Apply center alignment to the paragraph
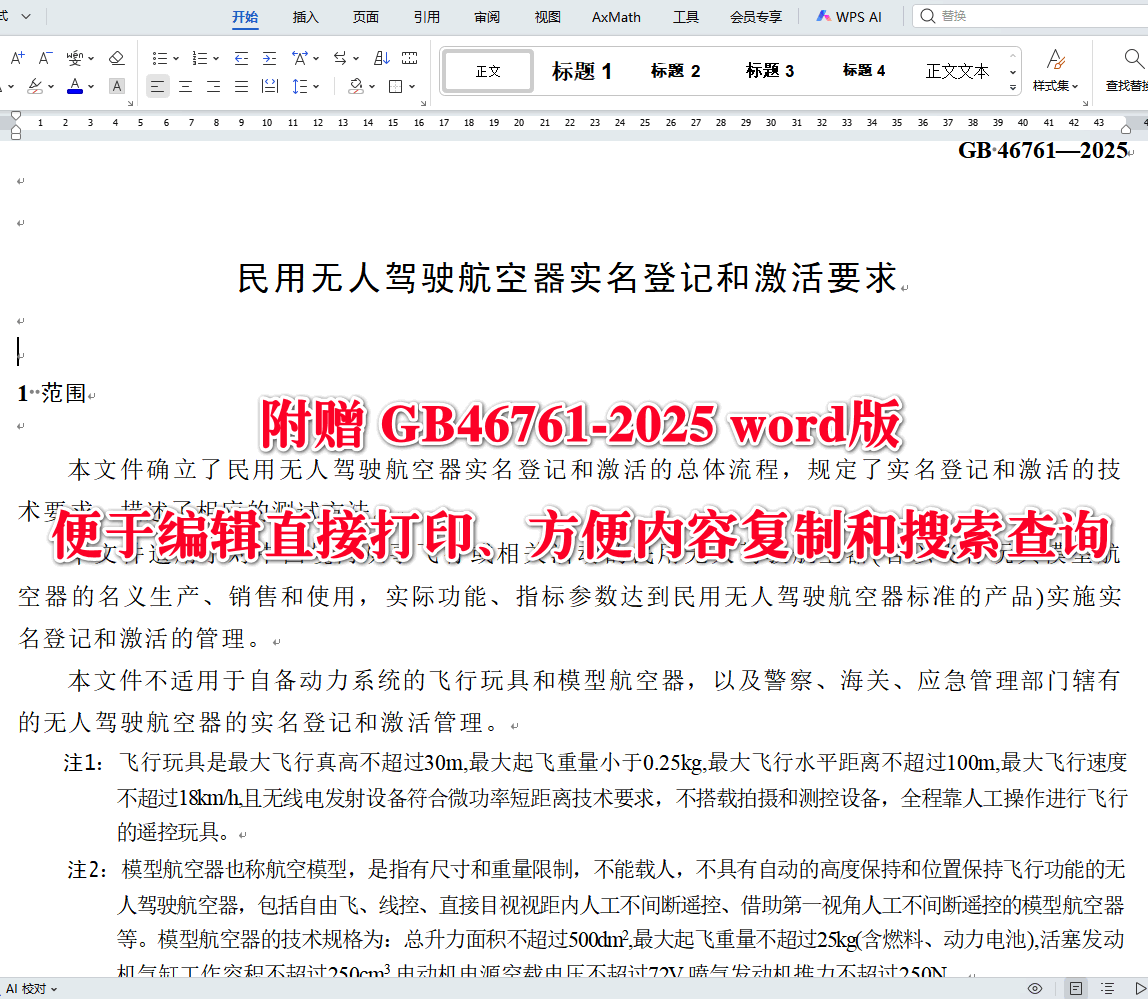The height and width of the screenshot is (999, 1148). 185,86
